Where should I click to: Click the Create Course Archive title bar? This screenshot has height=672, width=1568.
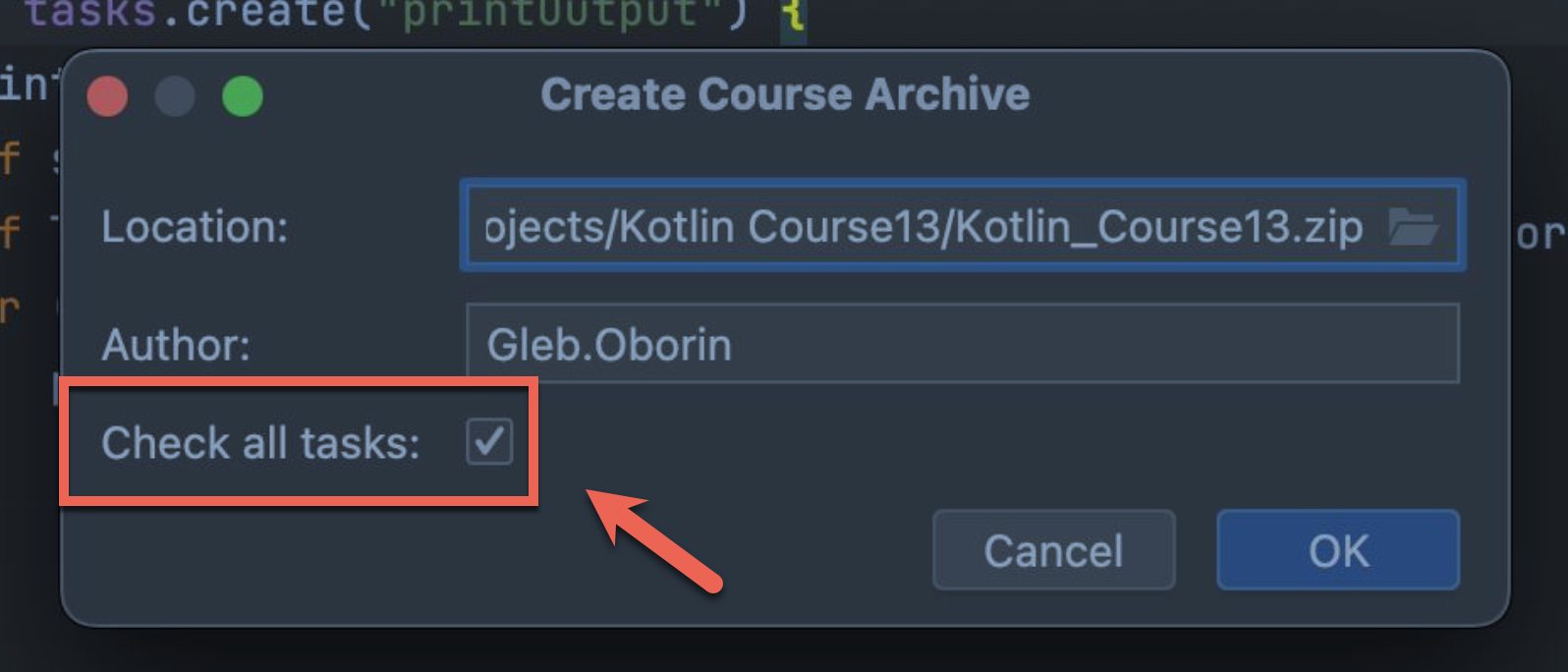pyautogui.click(x=785, y=94)
